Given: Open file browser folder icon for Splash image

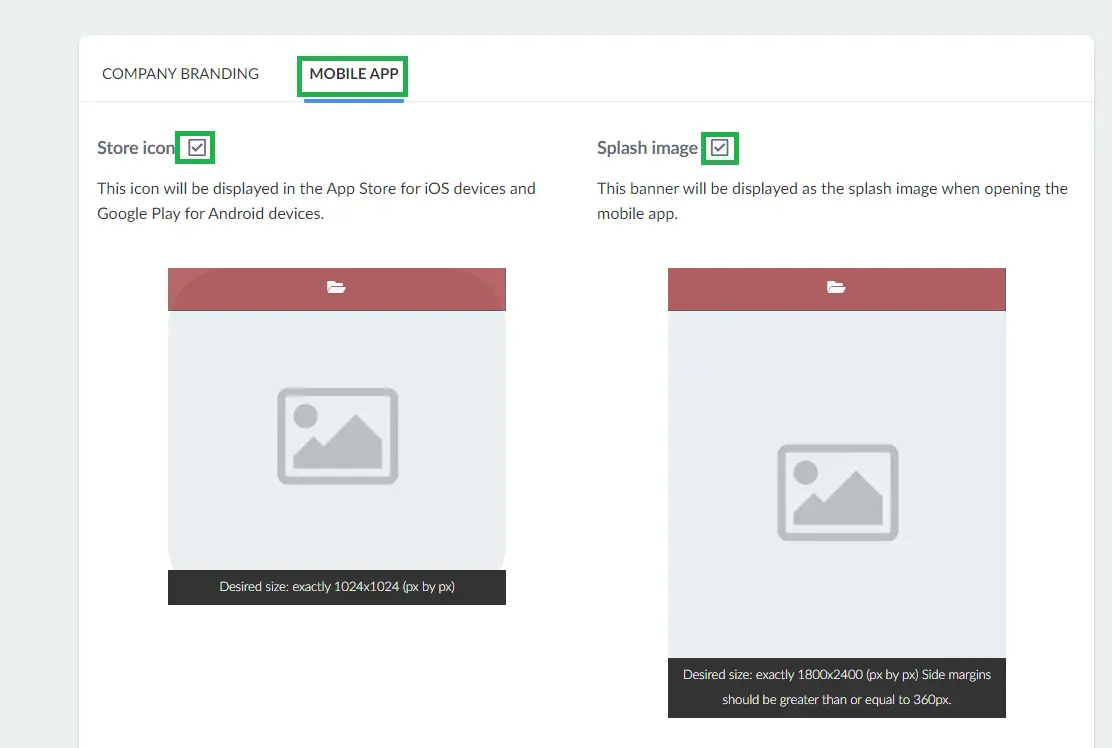Looking at the screenshot, I should coord(836,287).
